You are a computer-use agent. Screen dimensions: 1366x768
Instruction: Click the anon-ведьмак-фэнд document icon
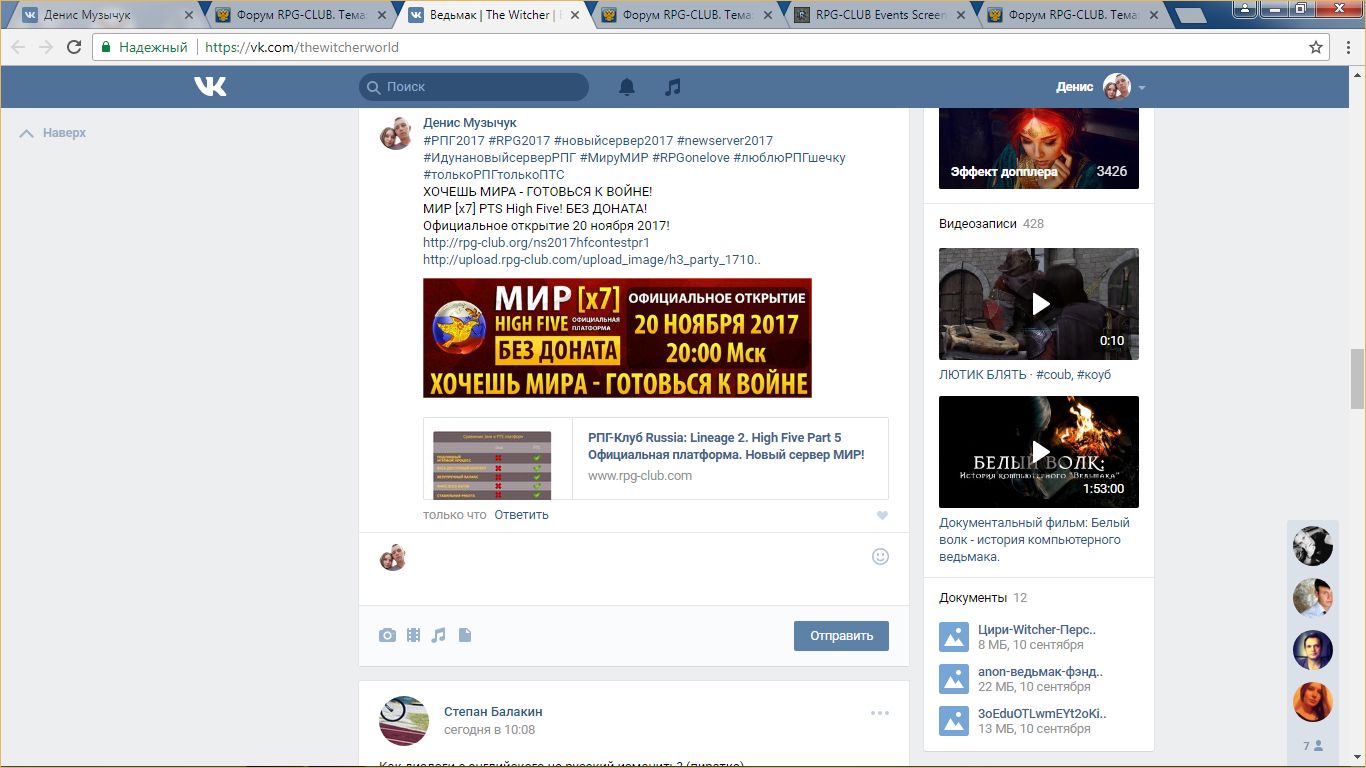[954, 679]
